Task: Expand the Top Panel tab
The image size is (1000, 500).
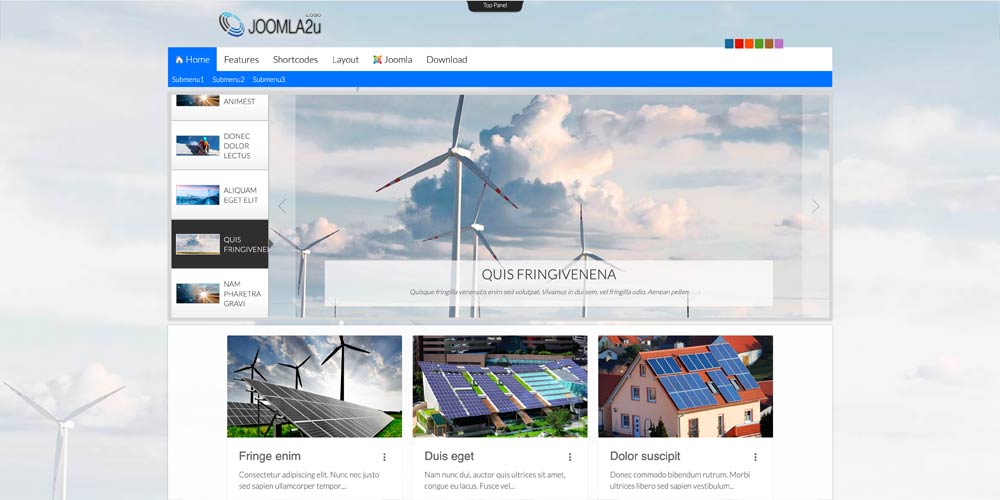Action: click(495, 6)
